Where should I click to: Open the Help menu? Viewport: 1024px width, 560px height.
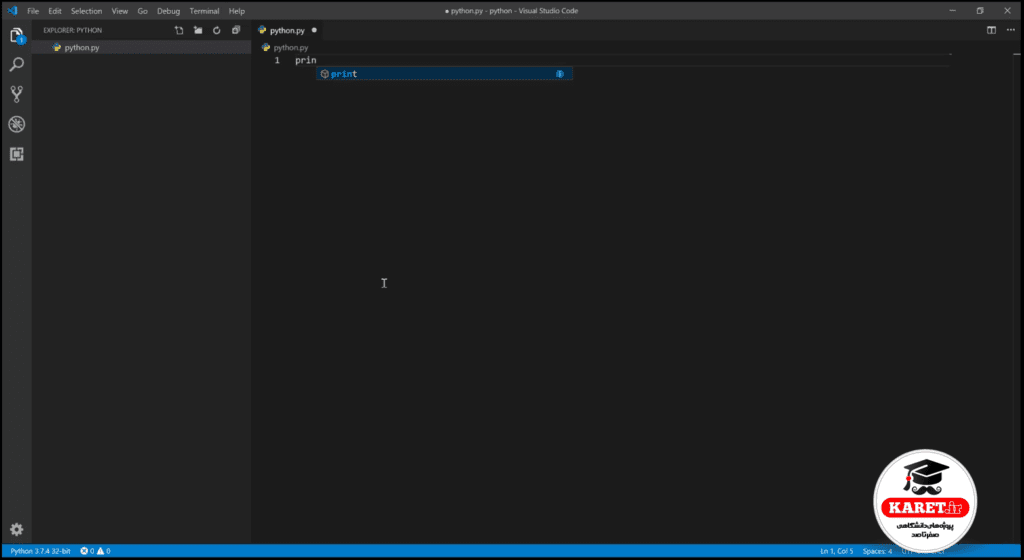pyautogui.click(x=236, y=11)
